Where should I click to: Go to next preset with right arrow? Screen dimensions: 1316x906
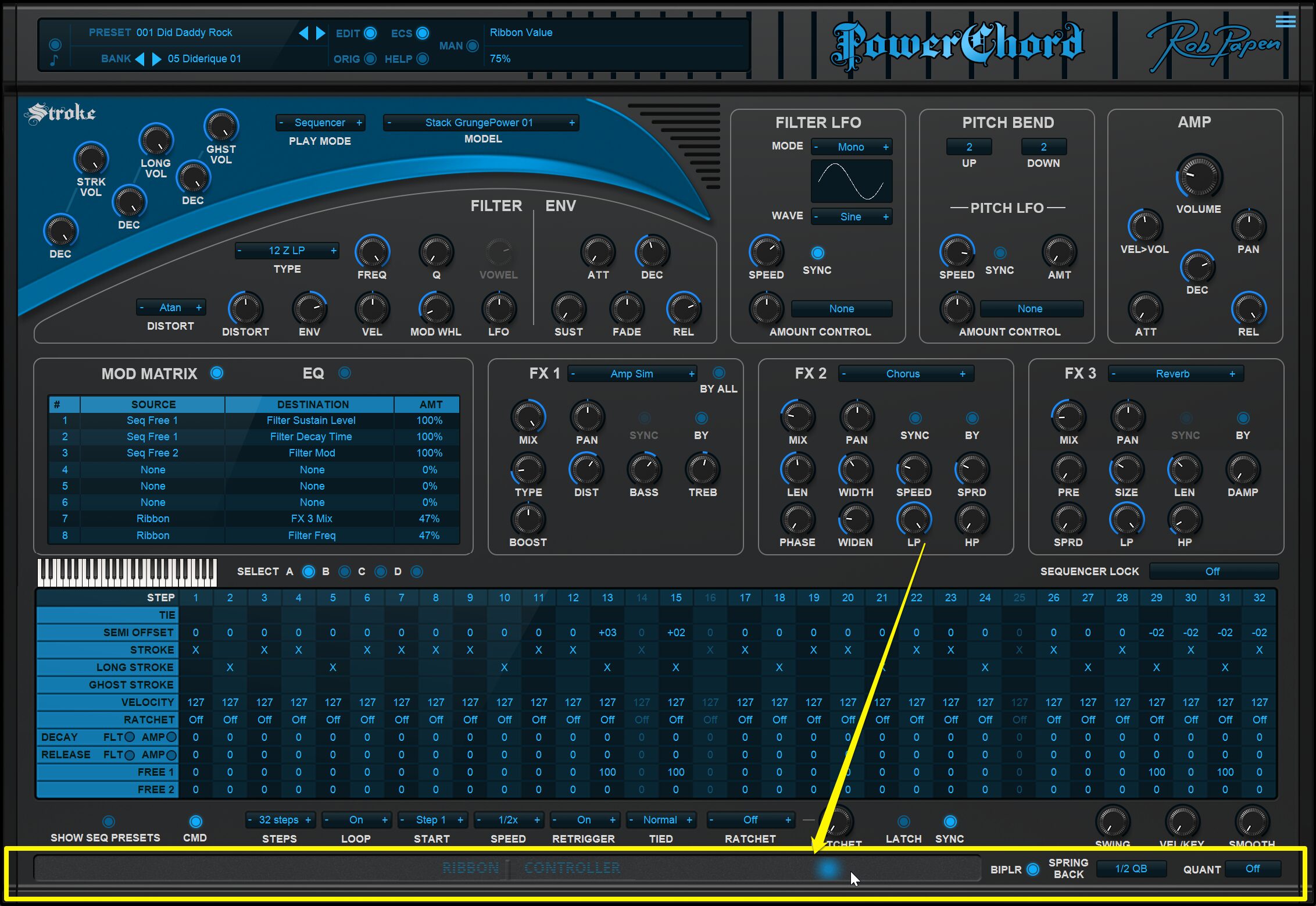click(x=320, y=33)
